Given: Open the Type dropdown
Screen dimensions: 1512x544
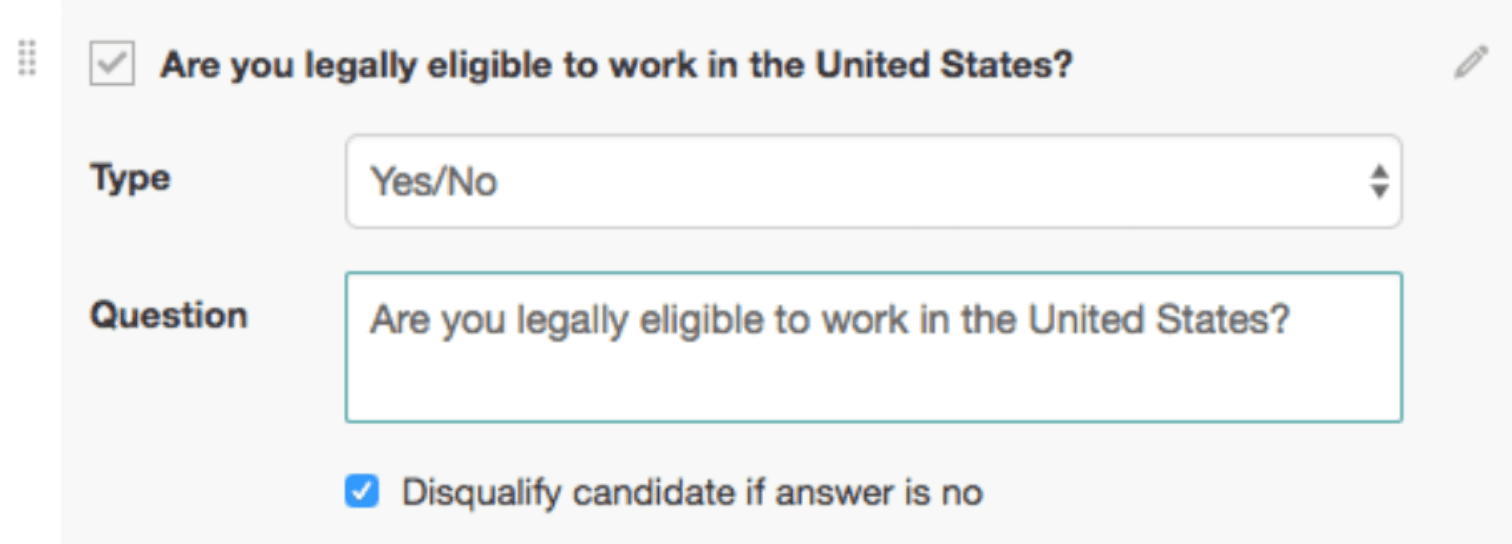Looking at the screenshot, I should 873,182.
